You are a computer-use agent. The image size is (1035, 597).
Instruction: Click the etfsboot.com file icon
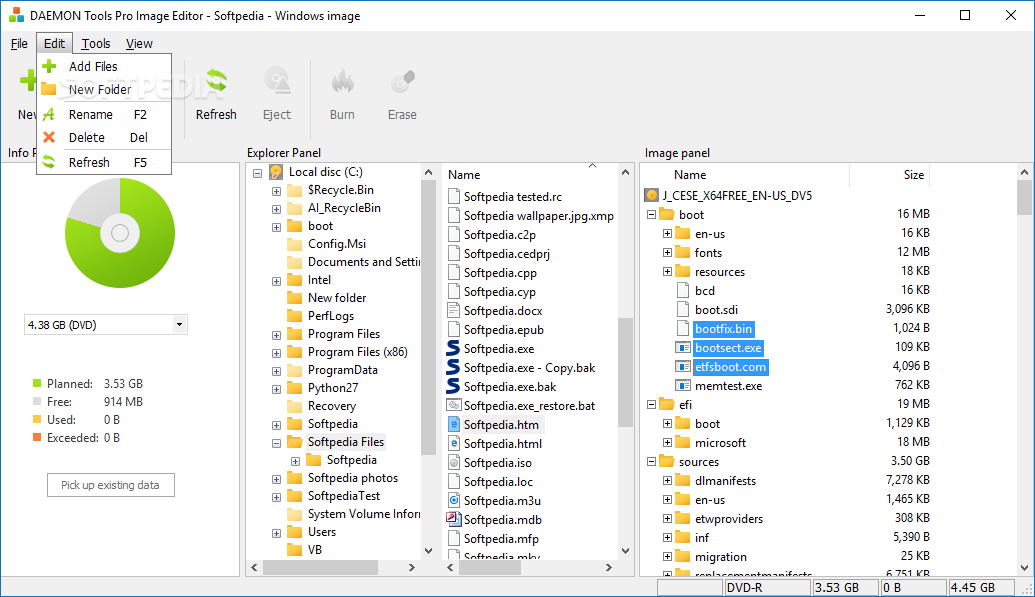click(x=683, y=367)
